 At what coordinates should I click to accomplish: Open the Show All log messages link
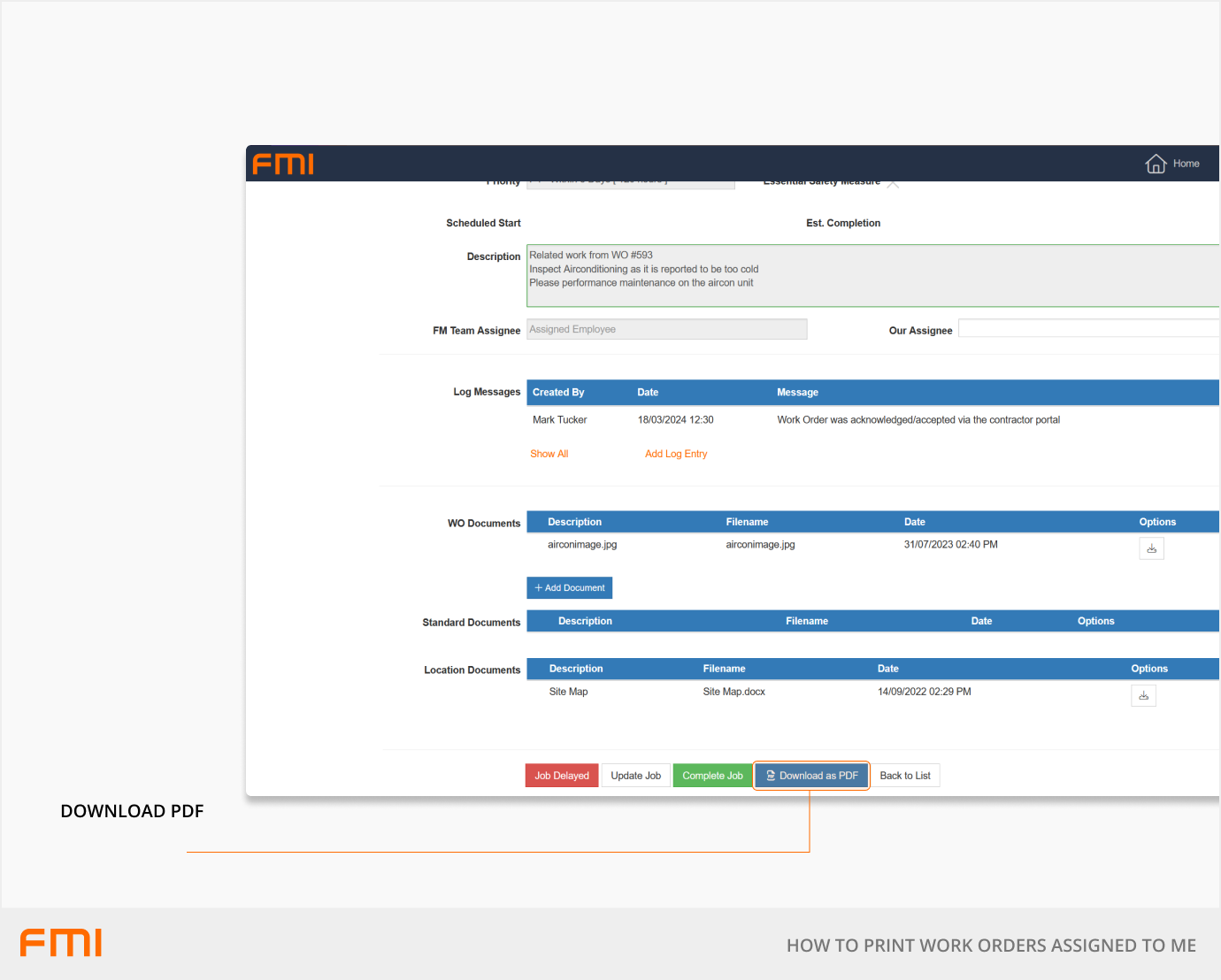pyautogui.click(x=549, y=454)
